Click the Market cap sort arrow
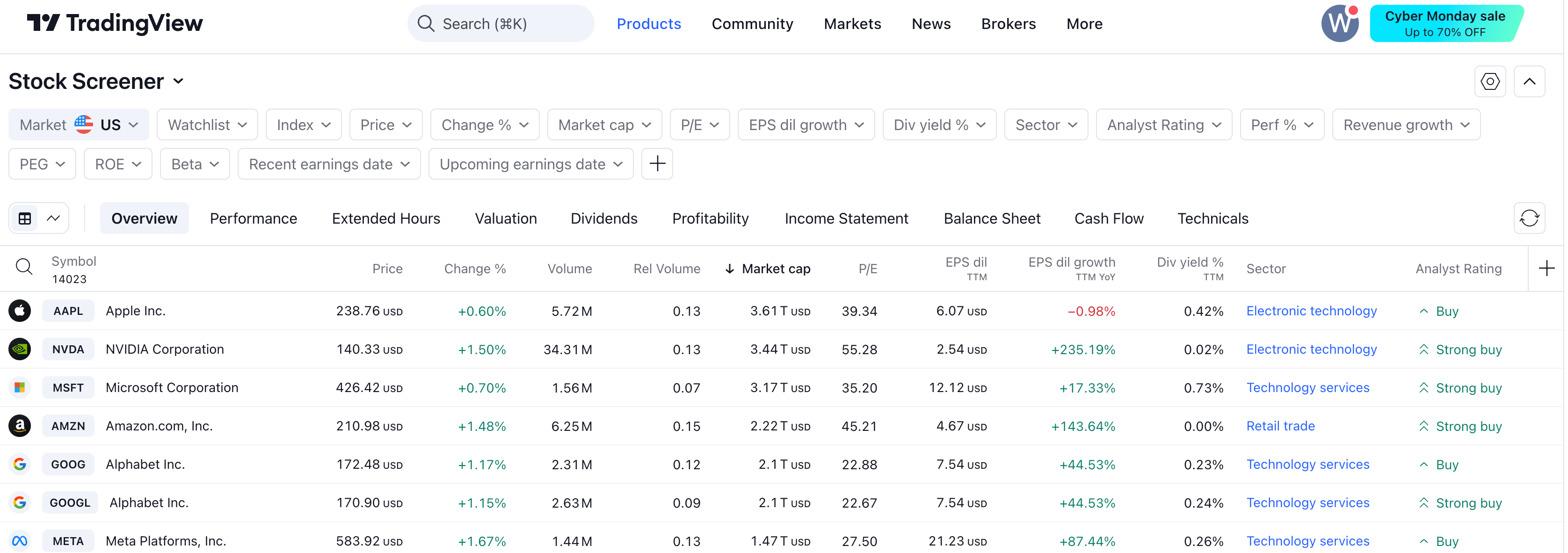Screen dimensions: 1568x553 (729, 269)
